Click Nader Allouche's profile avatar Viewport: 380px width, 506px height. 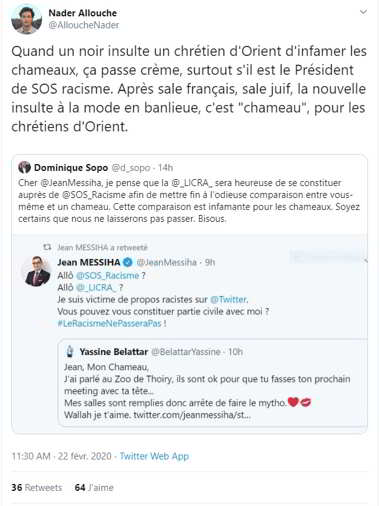26,19
